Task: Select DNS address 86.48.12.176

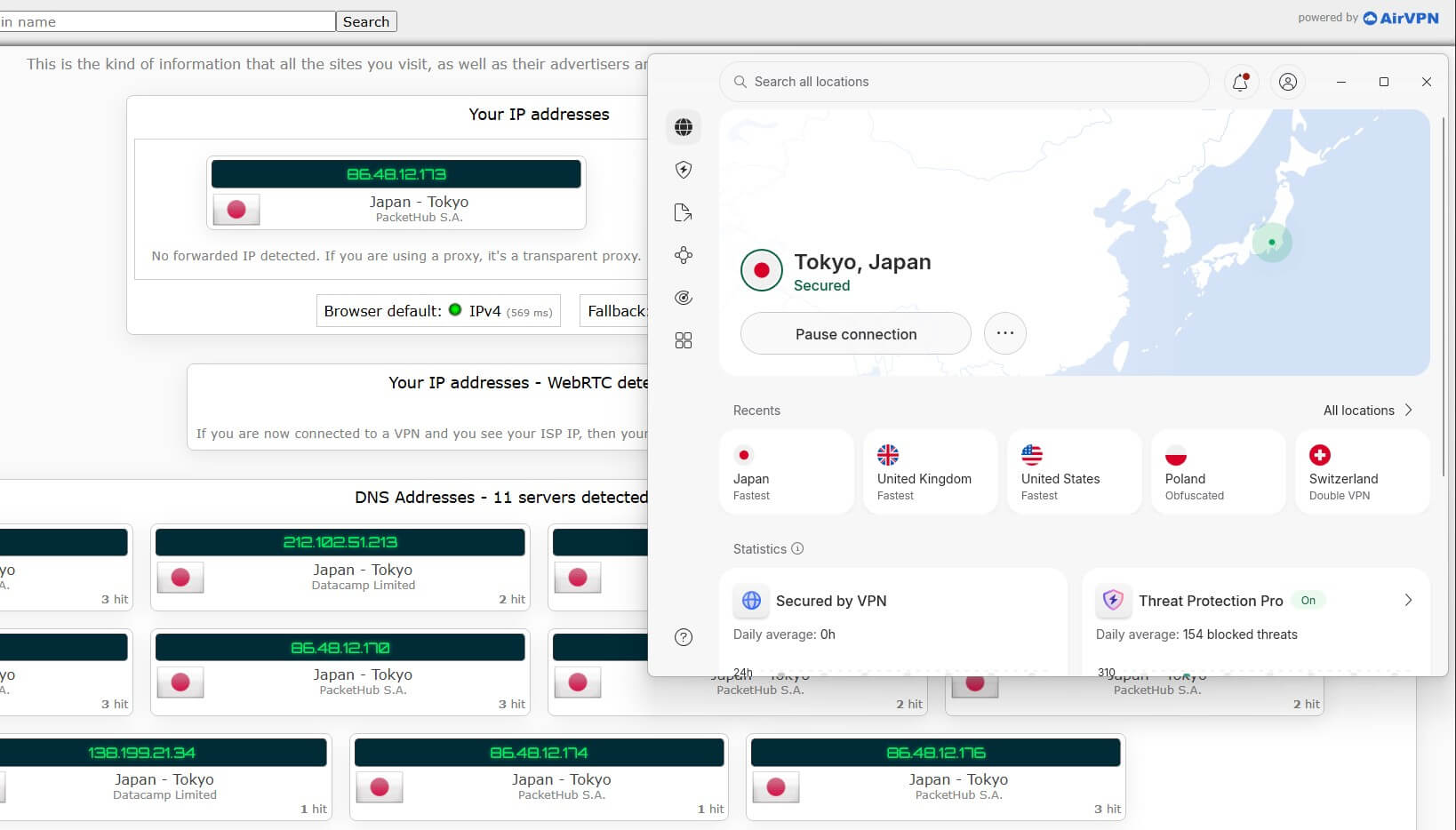Action: [936, 753]
